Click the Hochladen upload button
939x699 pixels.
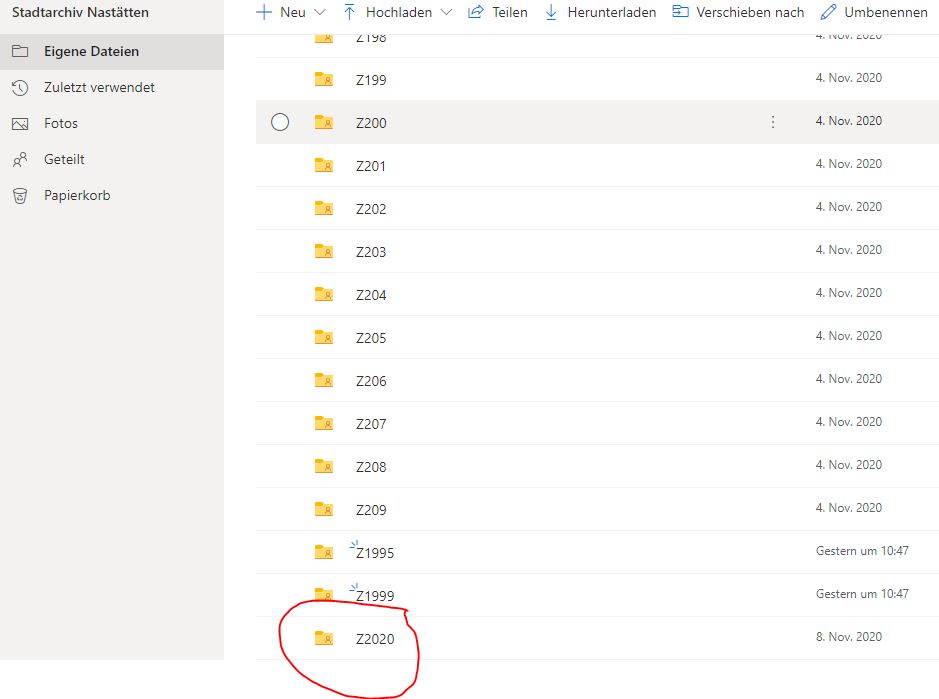pos(386,12)
